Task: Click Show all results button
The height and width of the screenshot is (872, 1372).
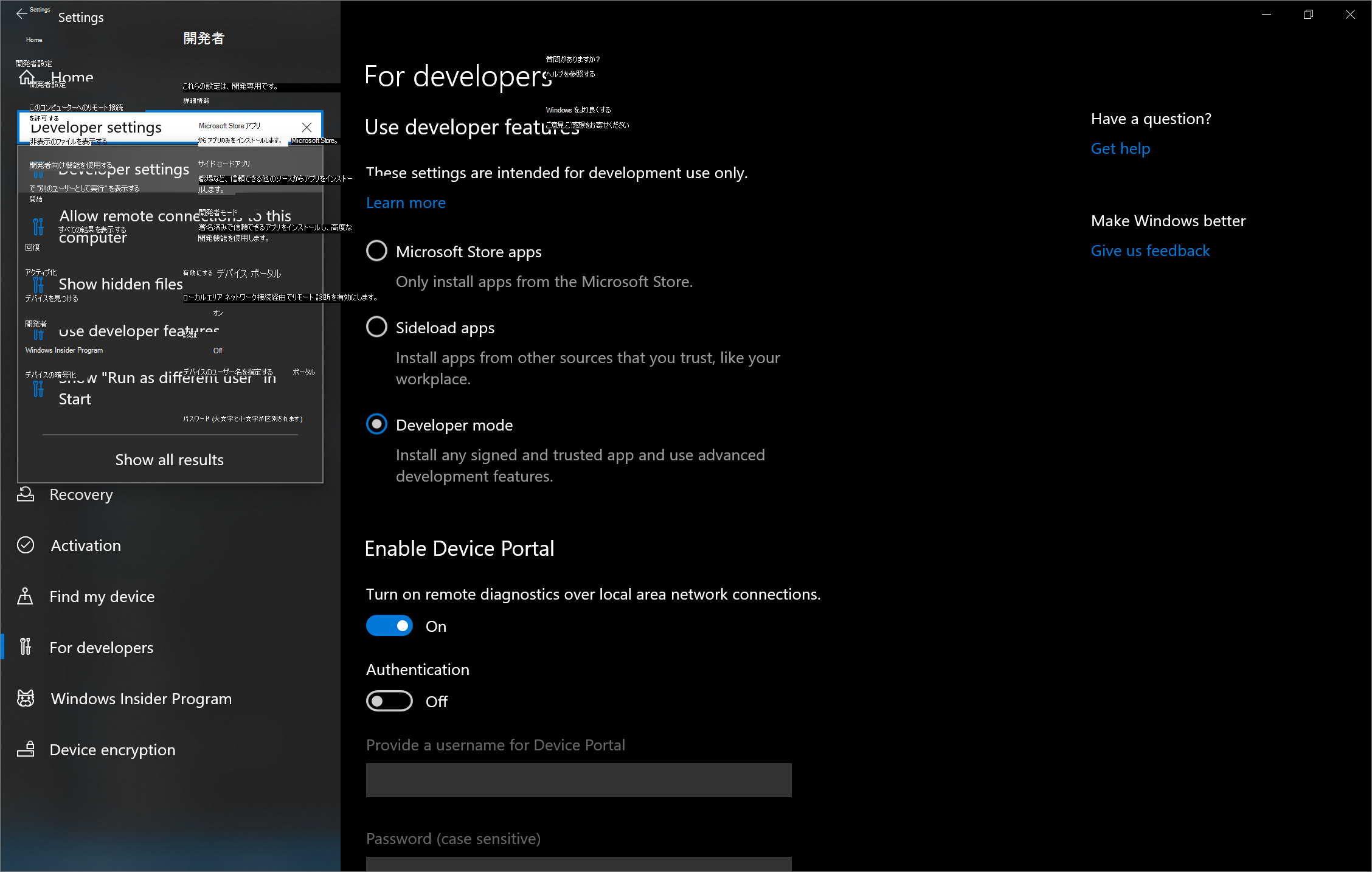Action: [170, 460]
